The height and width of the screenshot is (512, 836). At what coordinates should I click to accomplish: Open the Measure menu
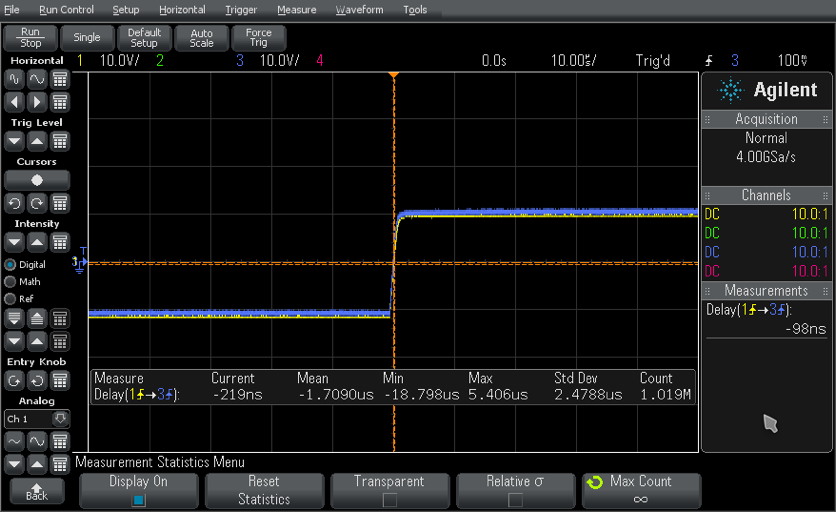(x=296, y=10)
